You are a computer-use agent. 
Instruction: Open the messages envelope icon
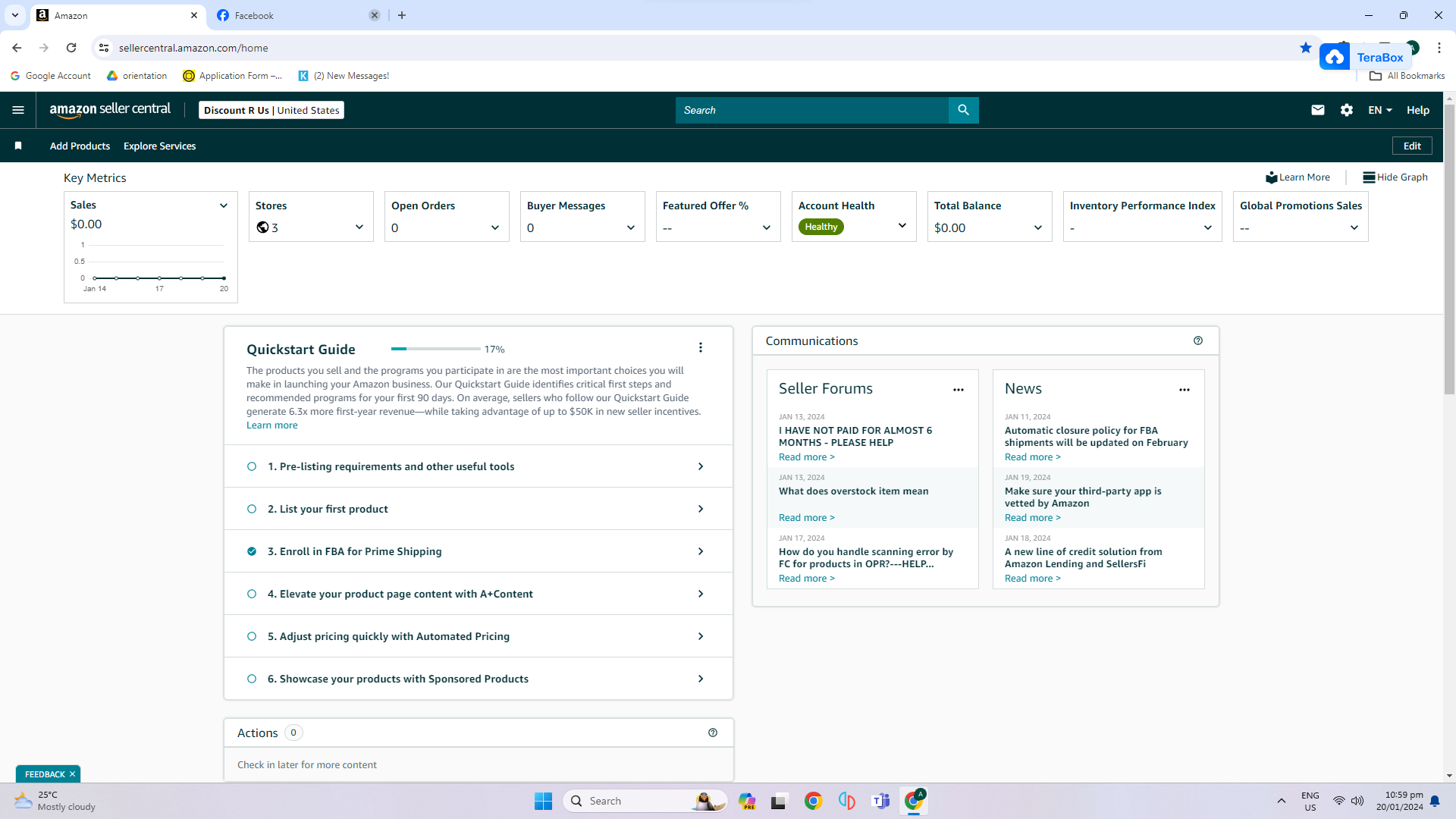pyautogui.click(x=1318, y=110)
